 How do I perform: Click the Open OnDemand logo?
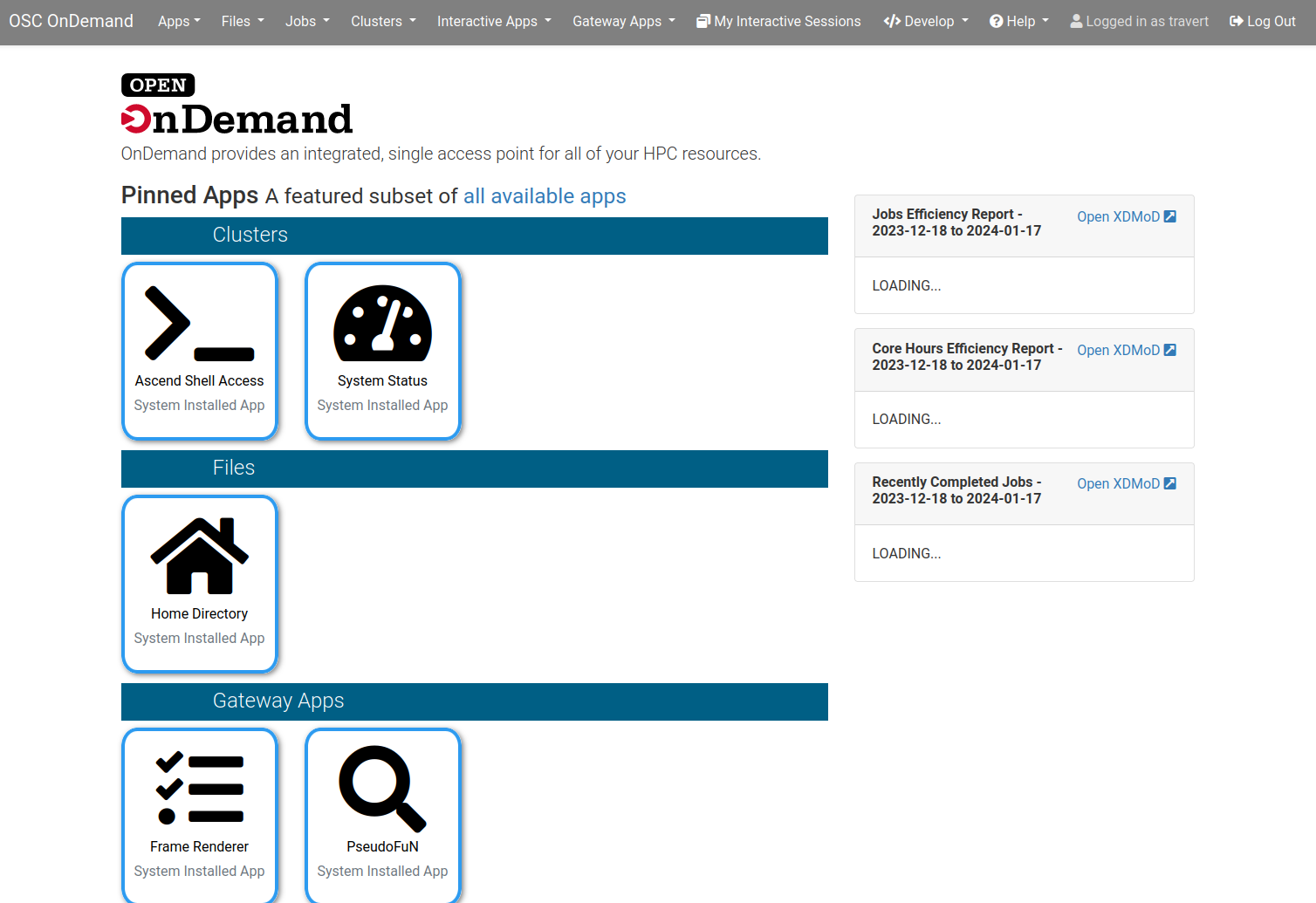pos(236,105)
